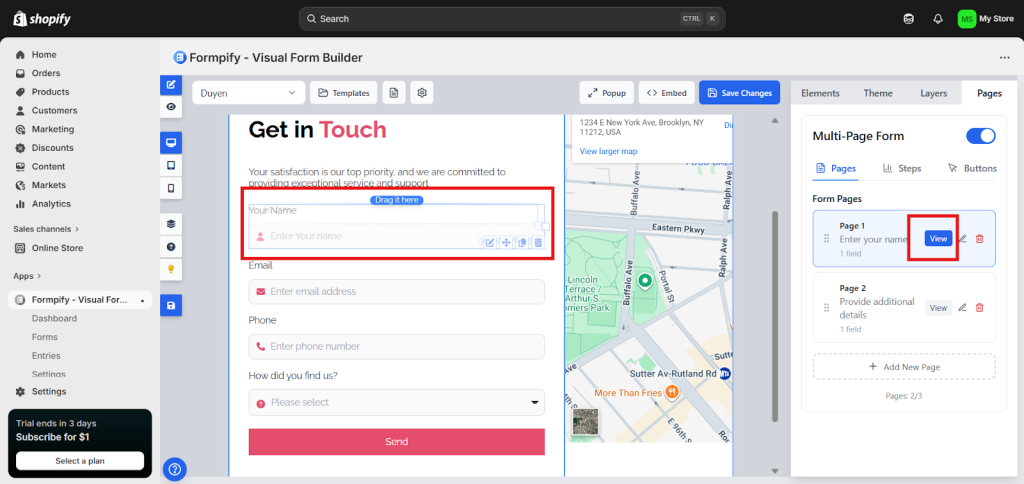Open the Duyen form selector dropdown
This screenshot has width=1024, height=484.
[248, 93]
